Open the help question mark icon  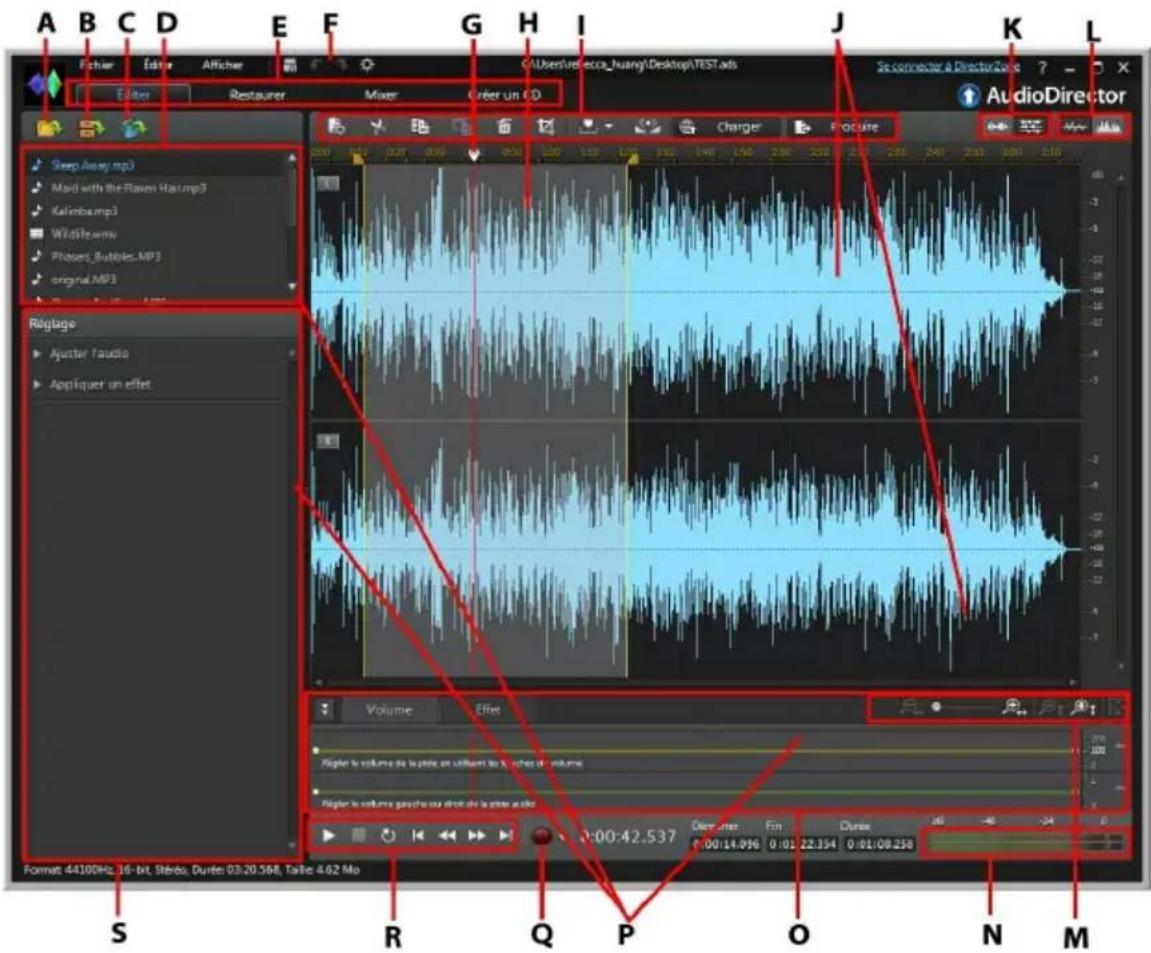click(1043, 68)
